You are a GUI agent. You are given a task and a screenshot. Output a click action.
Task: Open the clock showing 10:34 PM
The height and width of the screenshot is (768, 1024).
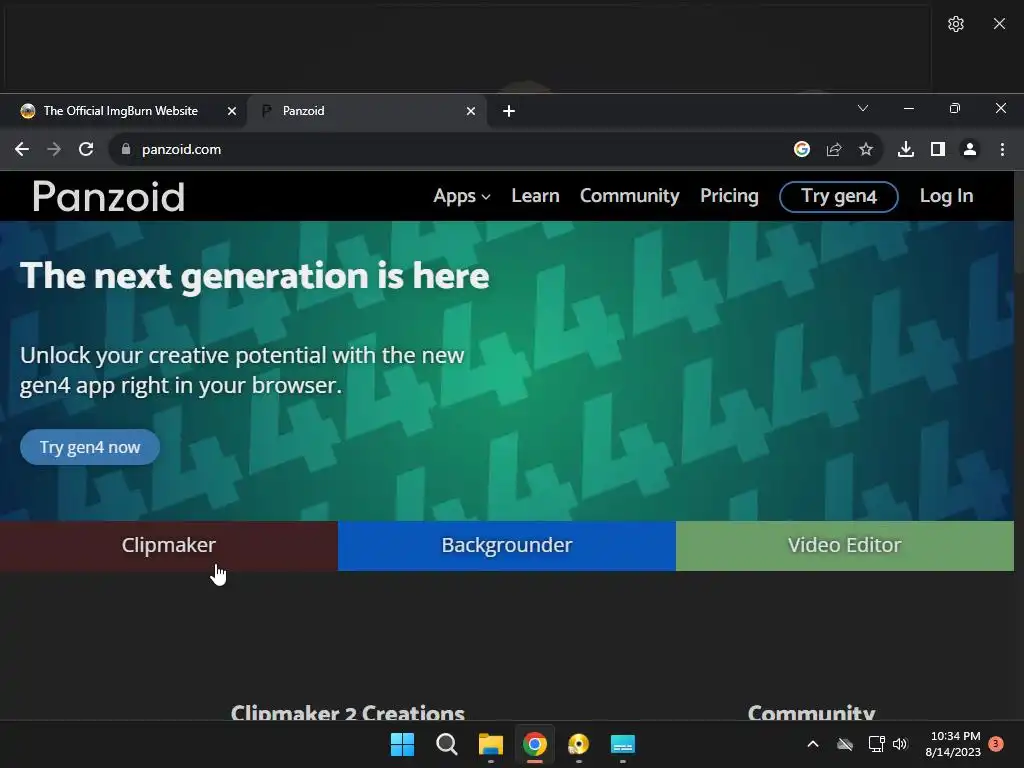coord(953,744)
